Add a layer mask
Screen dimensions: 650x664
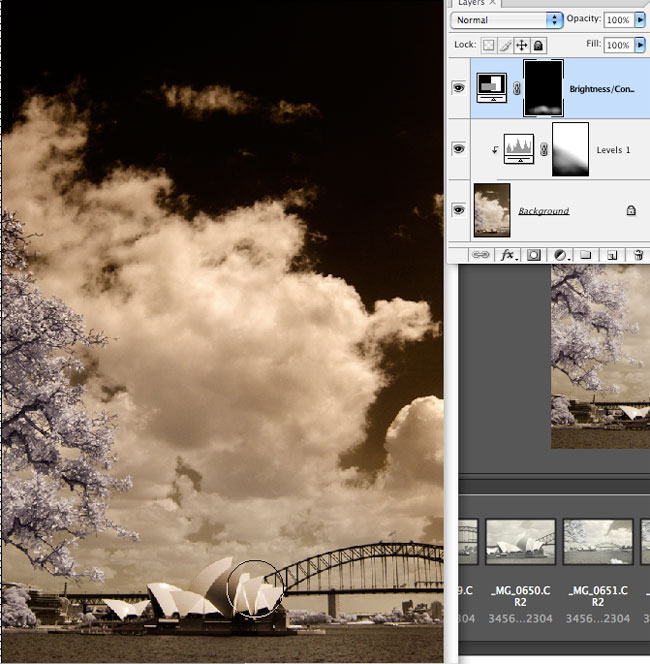coord(534,255)
